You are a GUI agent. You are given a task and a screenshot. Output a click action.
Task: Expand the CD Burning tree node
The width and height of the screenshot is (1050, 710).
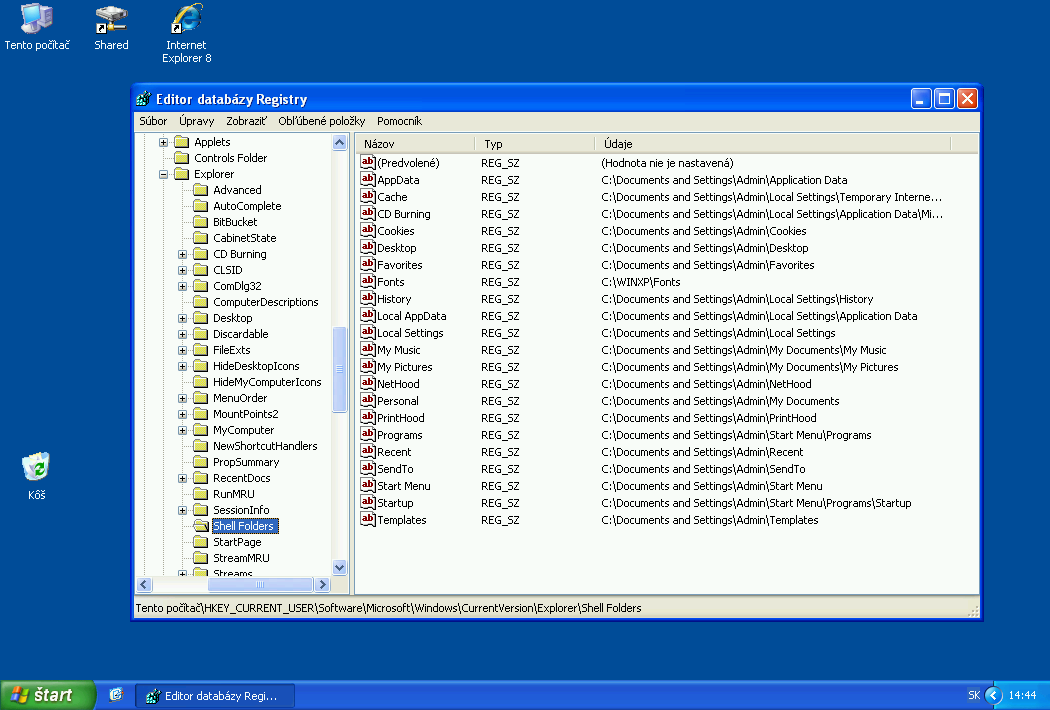[x=183, y=254]
